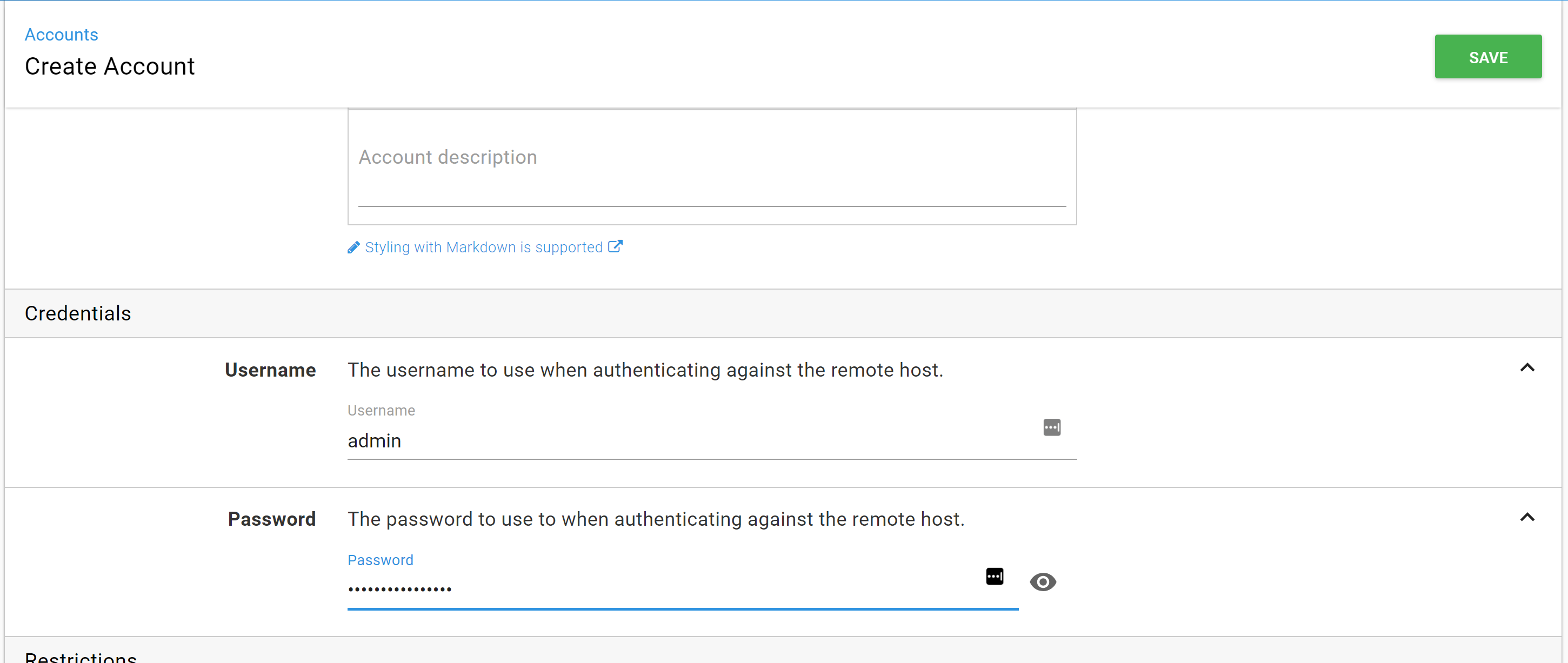This screenshot has width=1568, height=663.
Task: Show the password using the eye icon
Action: coord(1042,582)
